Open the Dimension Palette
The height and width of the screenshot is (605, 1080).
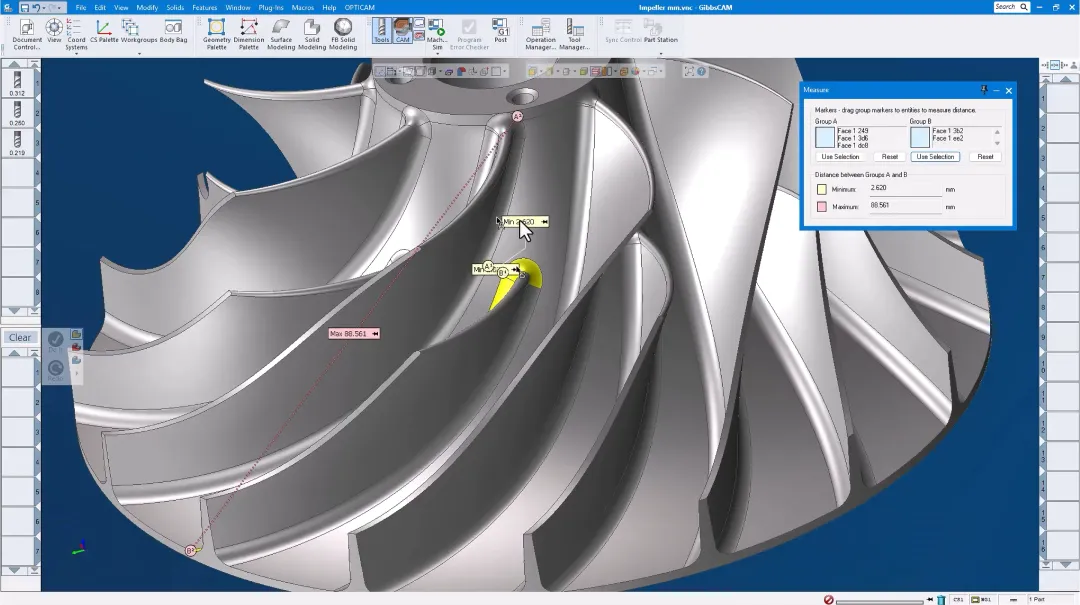(x=249, y=34)
